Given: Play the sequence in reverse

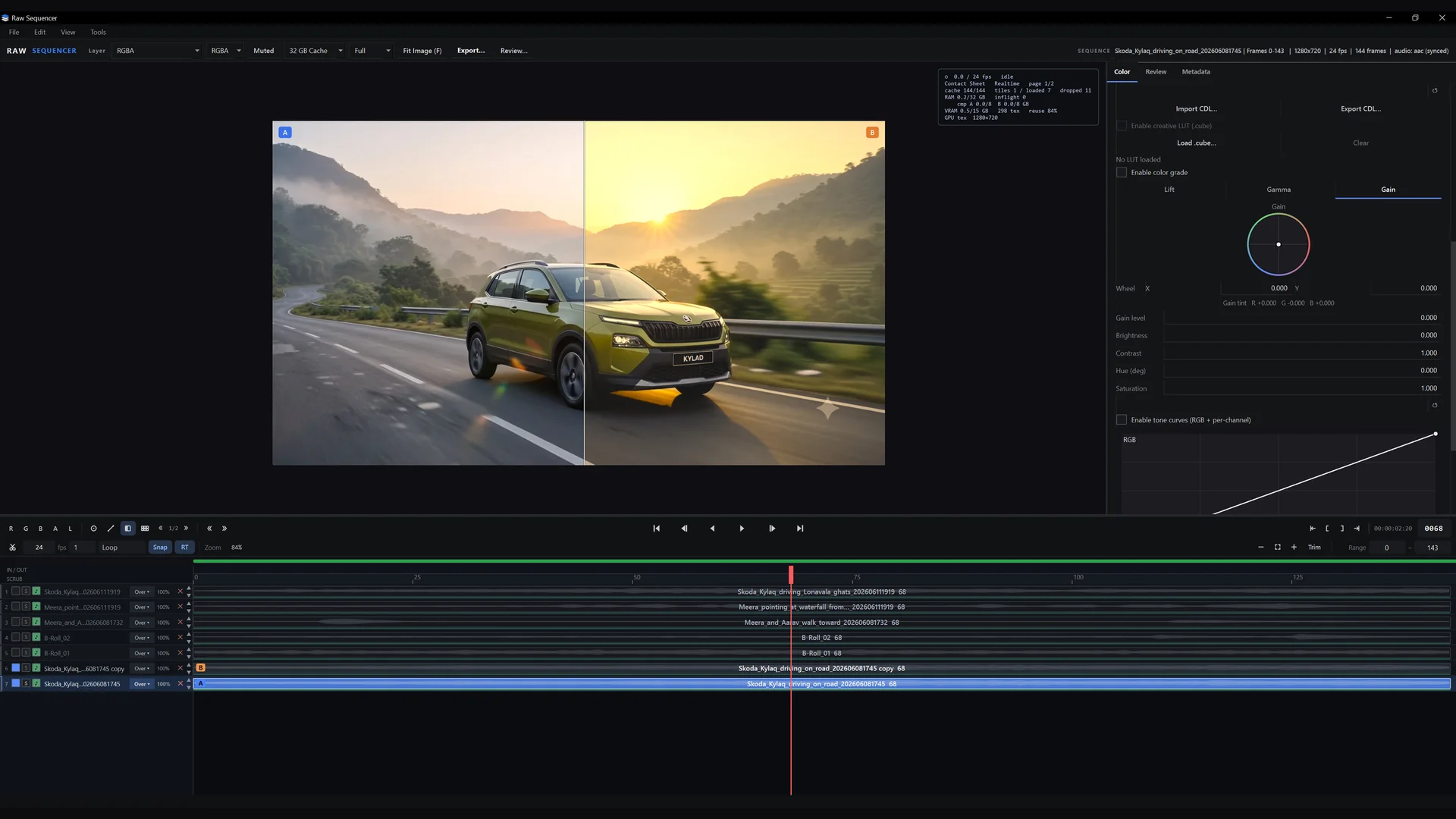Looking at the screenshot, I should click(712, 529).
